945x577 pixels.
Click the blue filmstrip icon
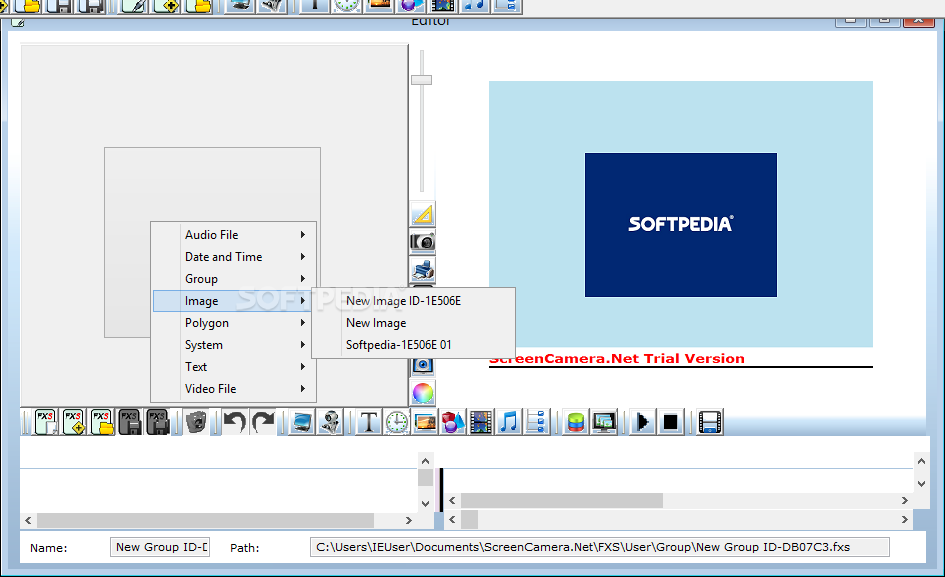pyautogui.click(x=710, y=422)
